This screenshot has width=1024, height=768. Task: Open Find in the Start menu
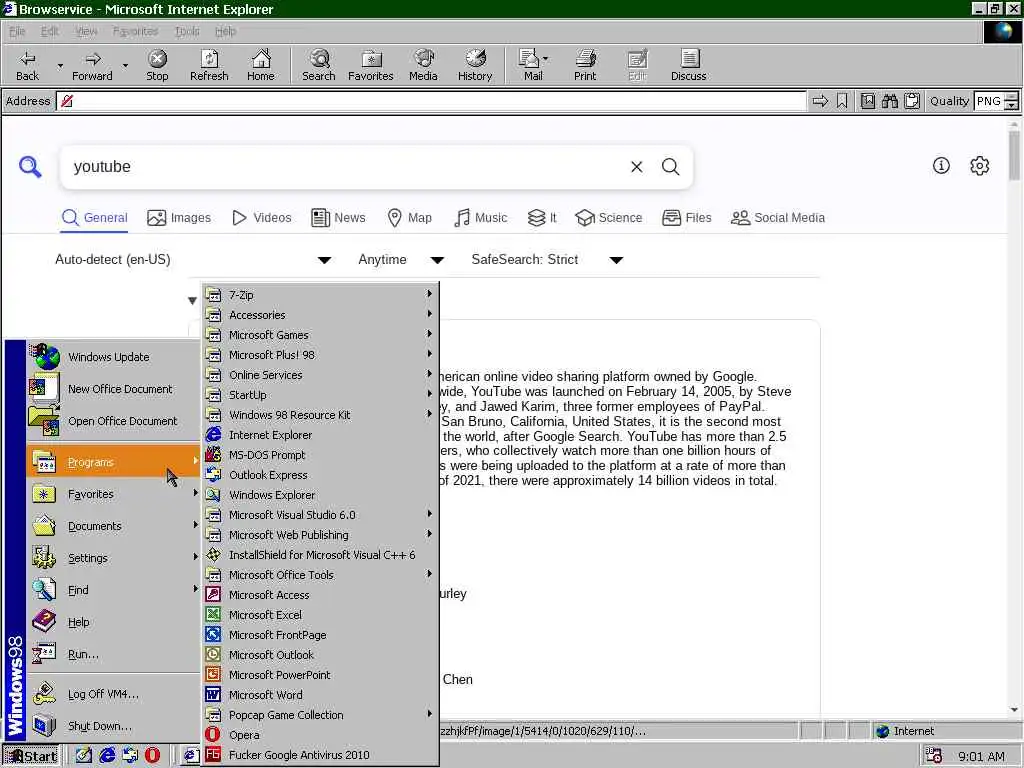tap(114, 590)
